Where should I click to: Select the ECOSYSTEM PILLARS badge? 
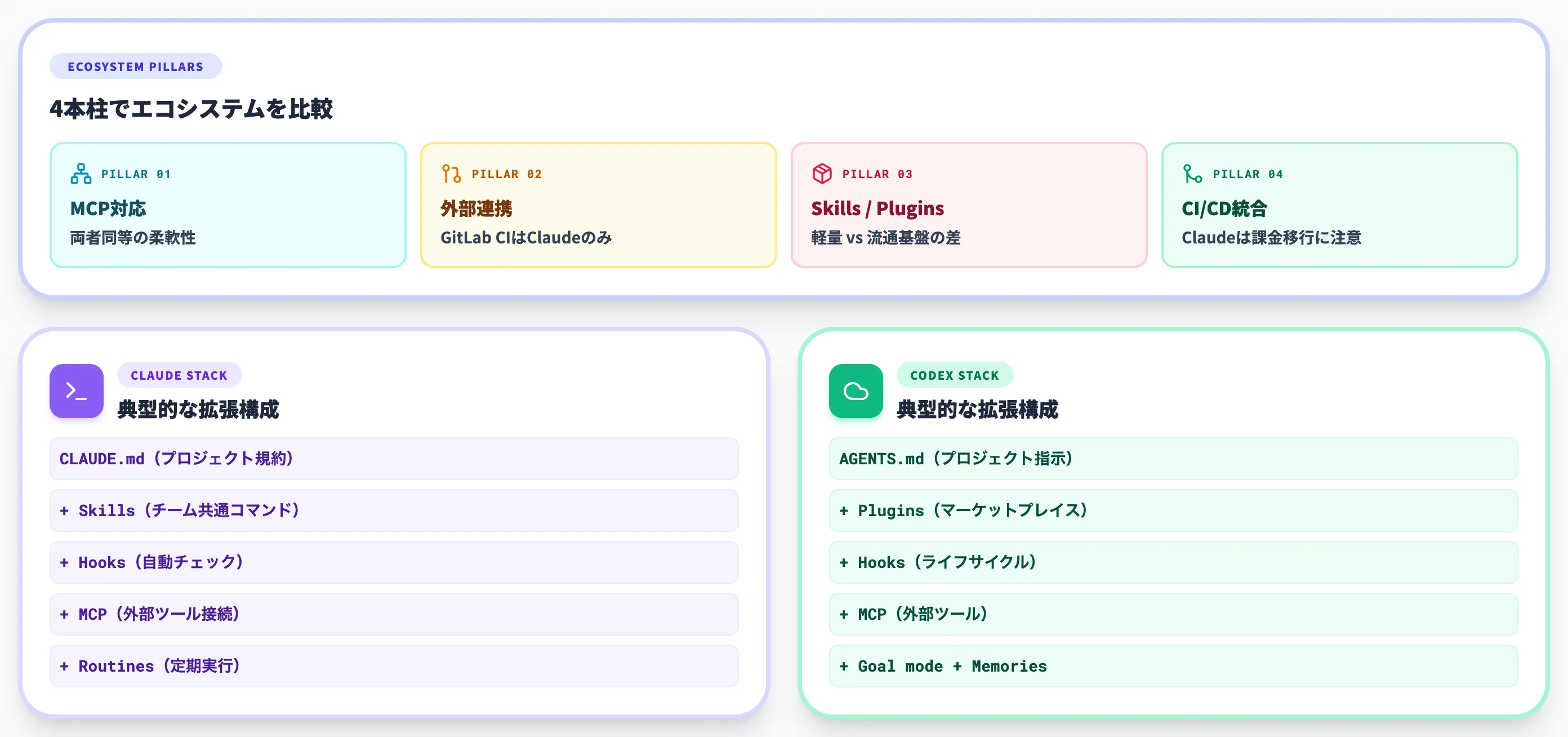(x=136, y=66)
